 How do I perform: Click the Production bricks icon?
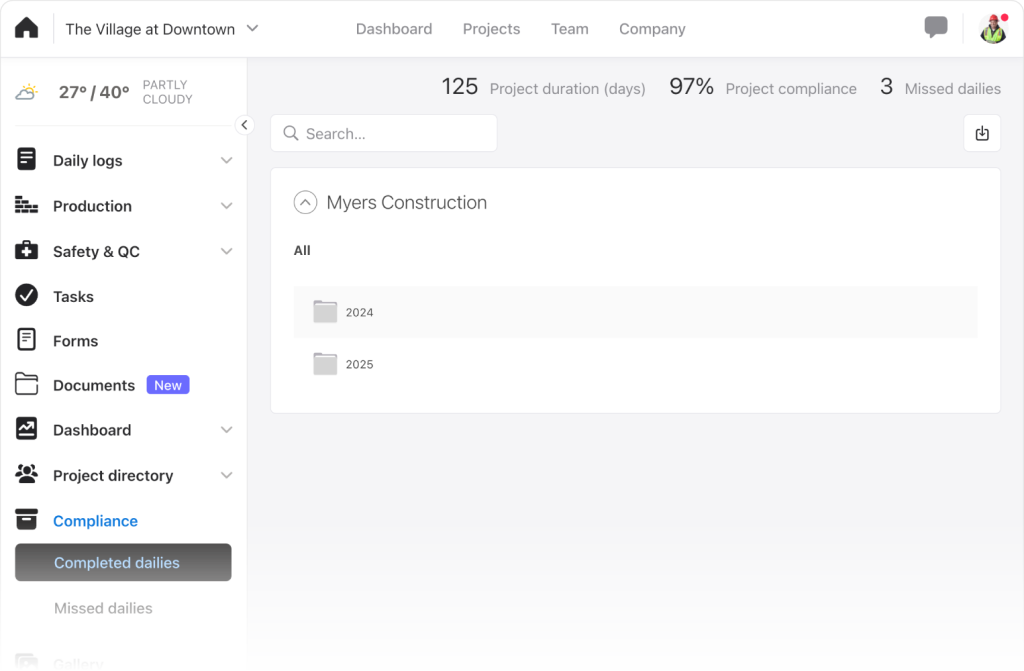pos(27,206)
